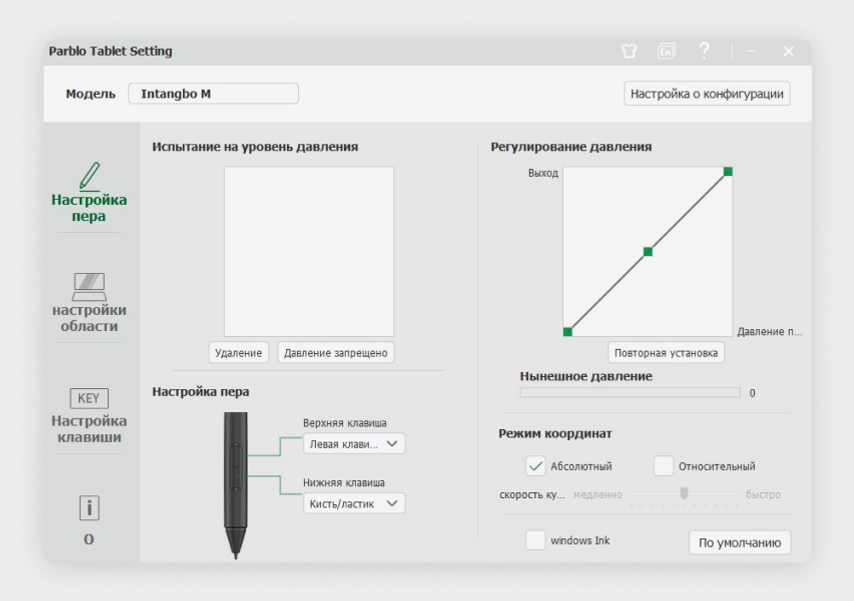This screenshot has width=854, height=601.
Task: Select the middle pressure curve point
Action: coord(648,252)
